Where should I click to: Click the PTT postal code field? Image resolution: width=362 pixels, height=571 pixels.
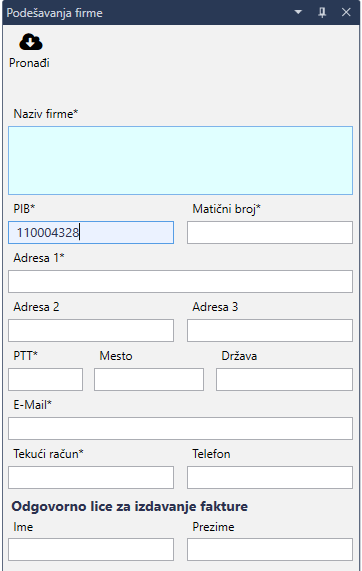click(x=46, y=379)
